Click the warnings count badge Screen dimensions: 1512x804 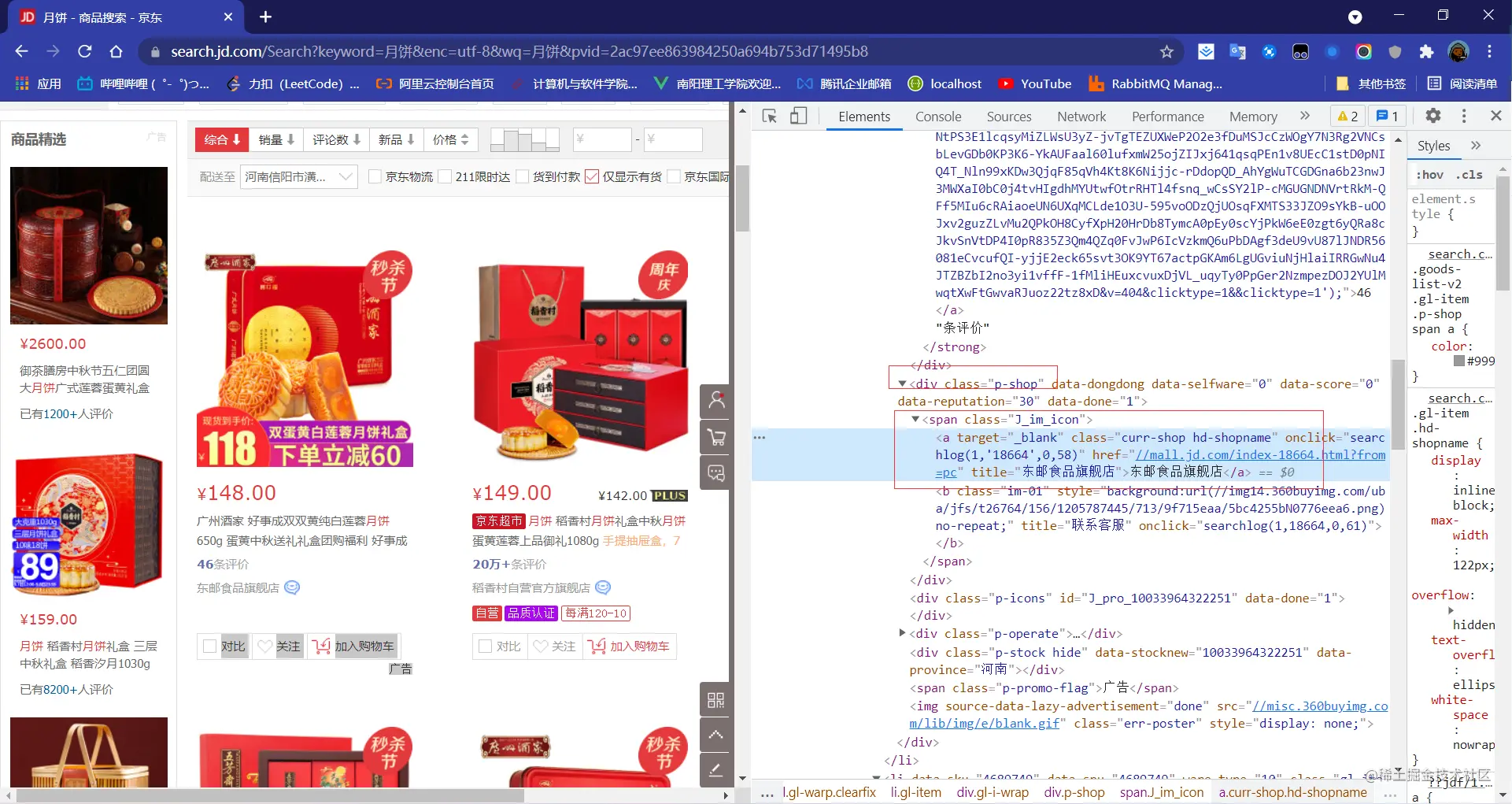click(1348, 117)
